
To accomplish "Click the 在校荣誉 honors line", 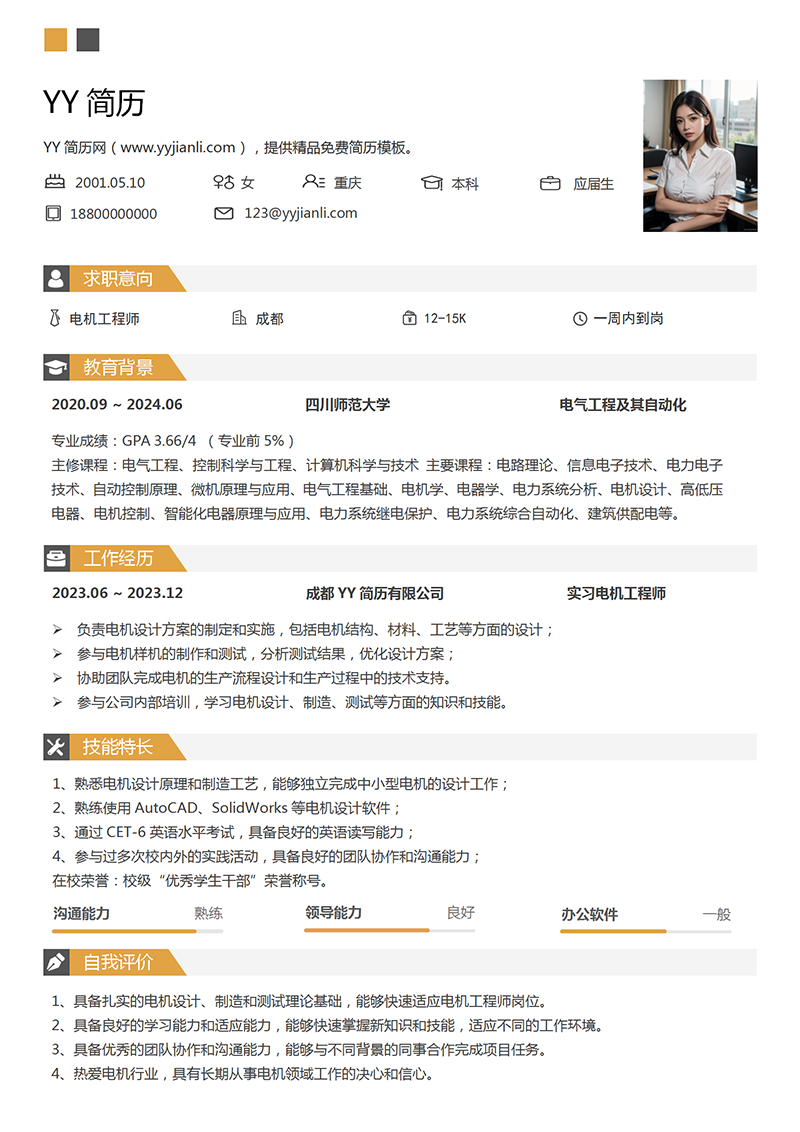I will (x=190, y=881).
